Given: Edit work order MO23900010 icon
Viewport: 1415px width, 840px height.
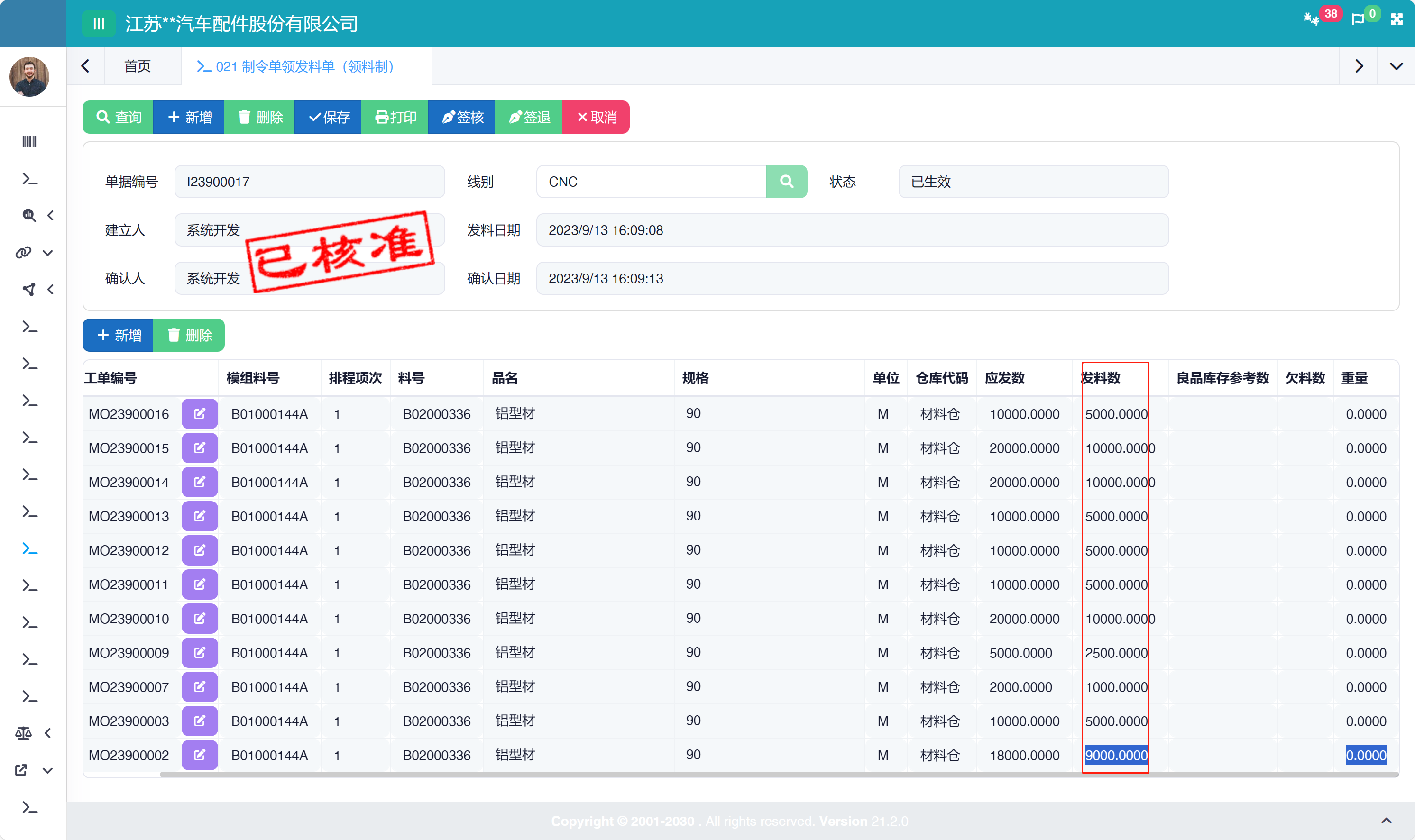Looking at the screenshot, I should click(x=199, y=618).
